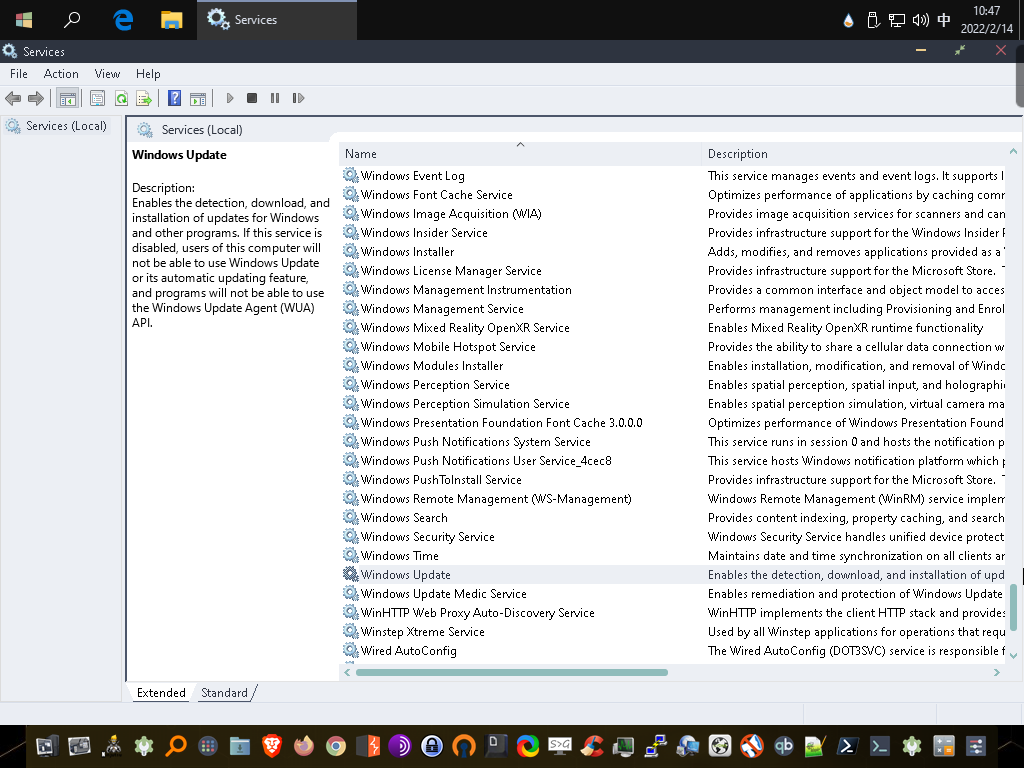Select Windows Push Notifications System Service
The width and height of the screenshot is (1024, 768).
673,441
